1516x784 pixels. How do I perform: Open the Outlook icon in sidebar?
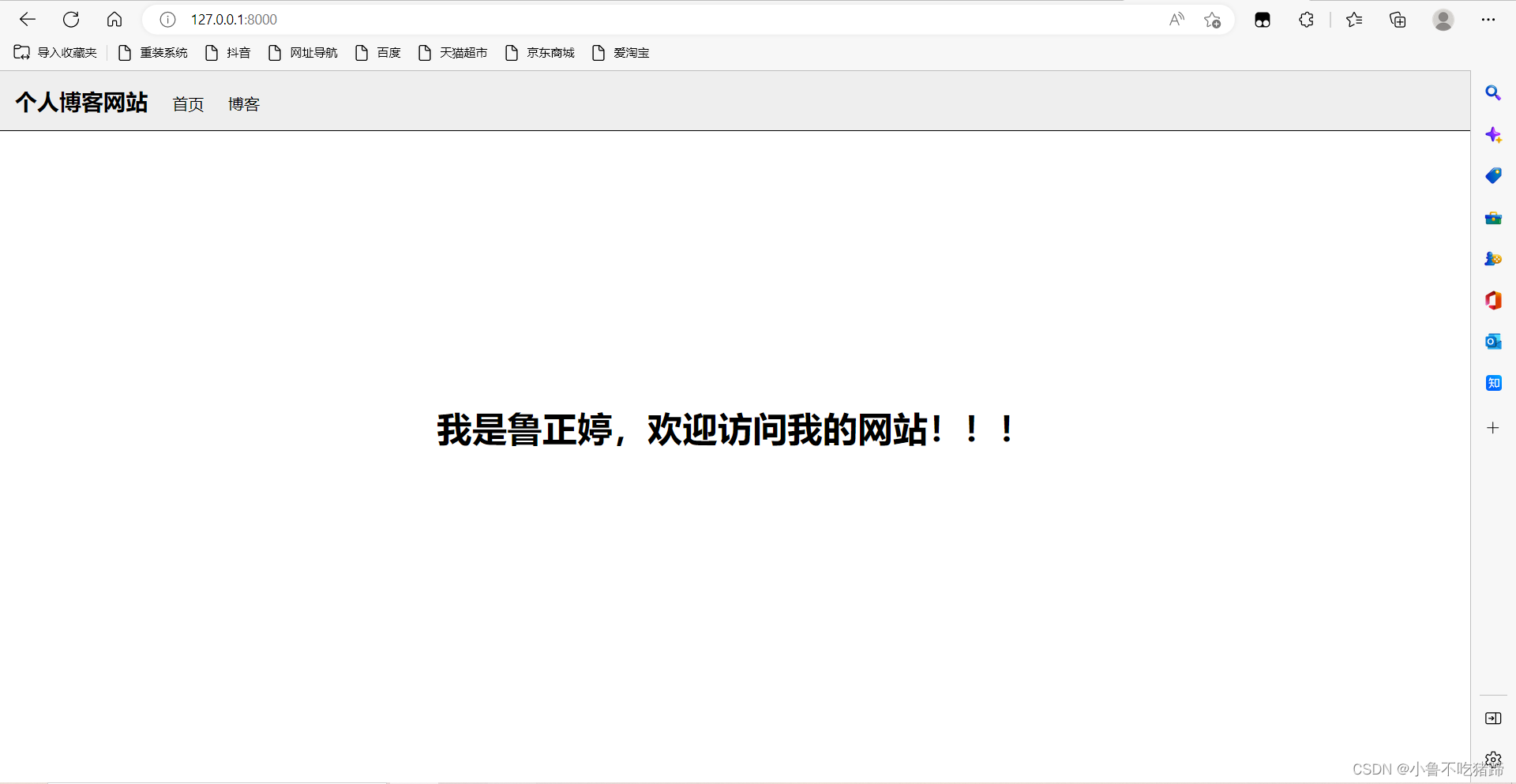(1493, 342)
